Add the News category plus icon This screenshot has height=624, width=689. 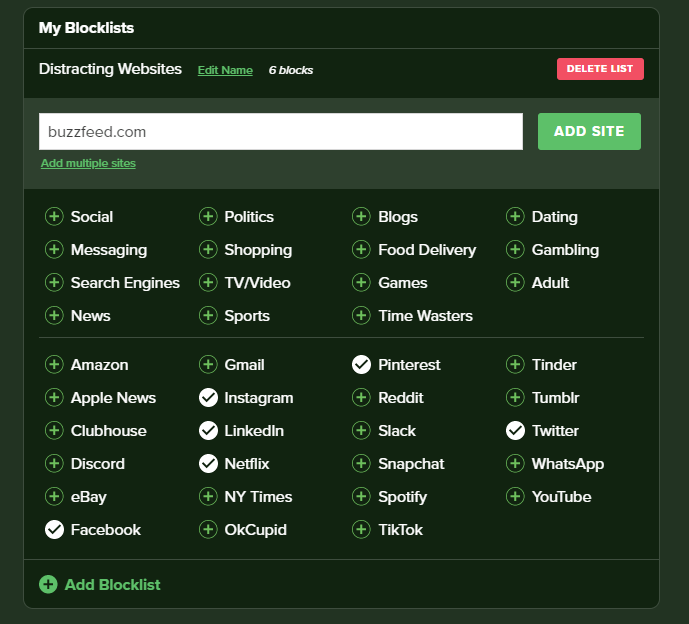(x=54, y=316)
